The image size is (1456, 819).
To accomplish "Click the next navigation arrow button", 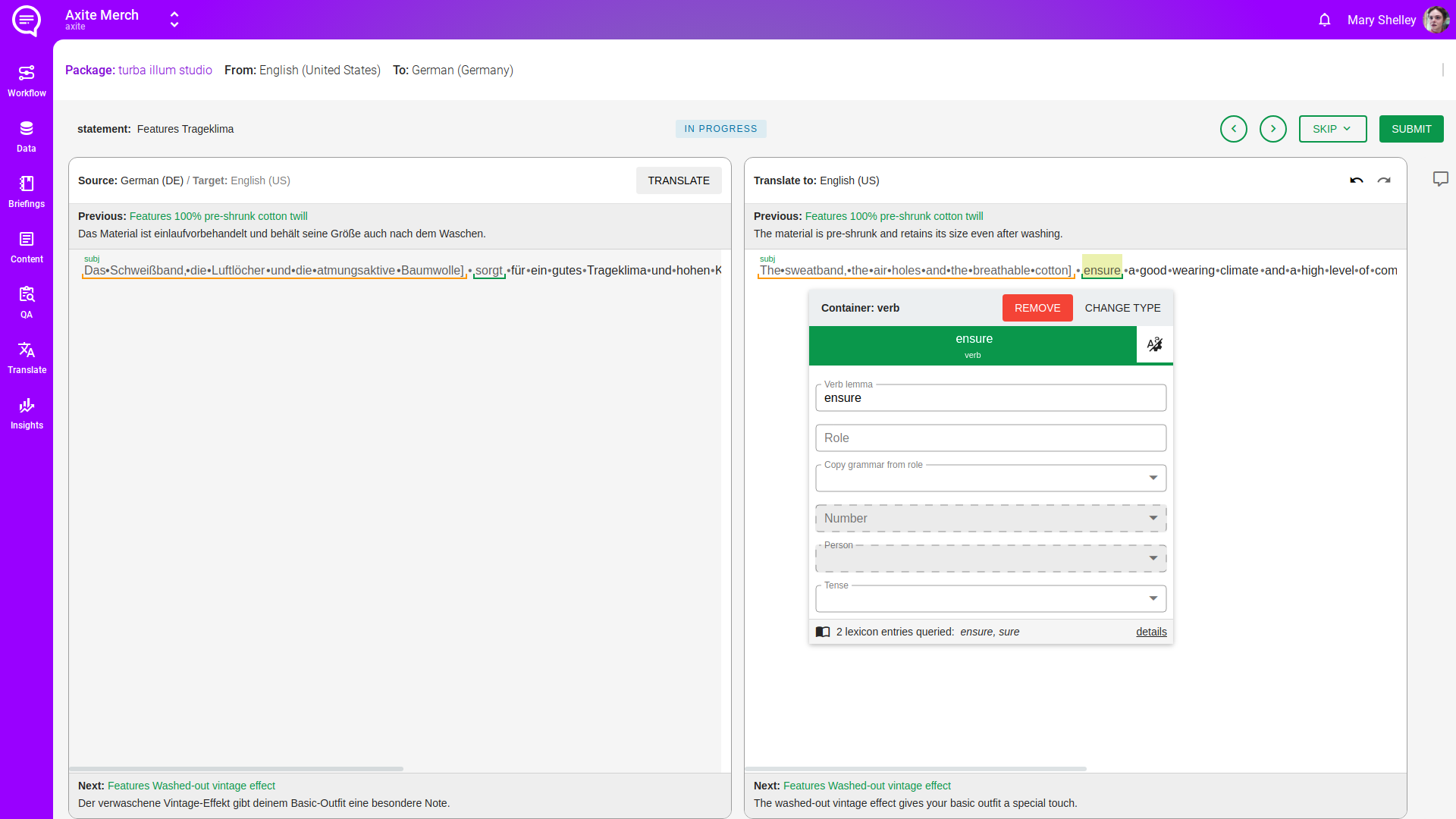I will pyautogui.click(x=1273, y=128).
